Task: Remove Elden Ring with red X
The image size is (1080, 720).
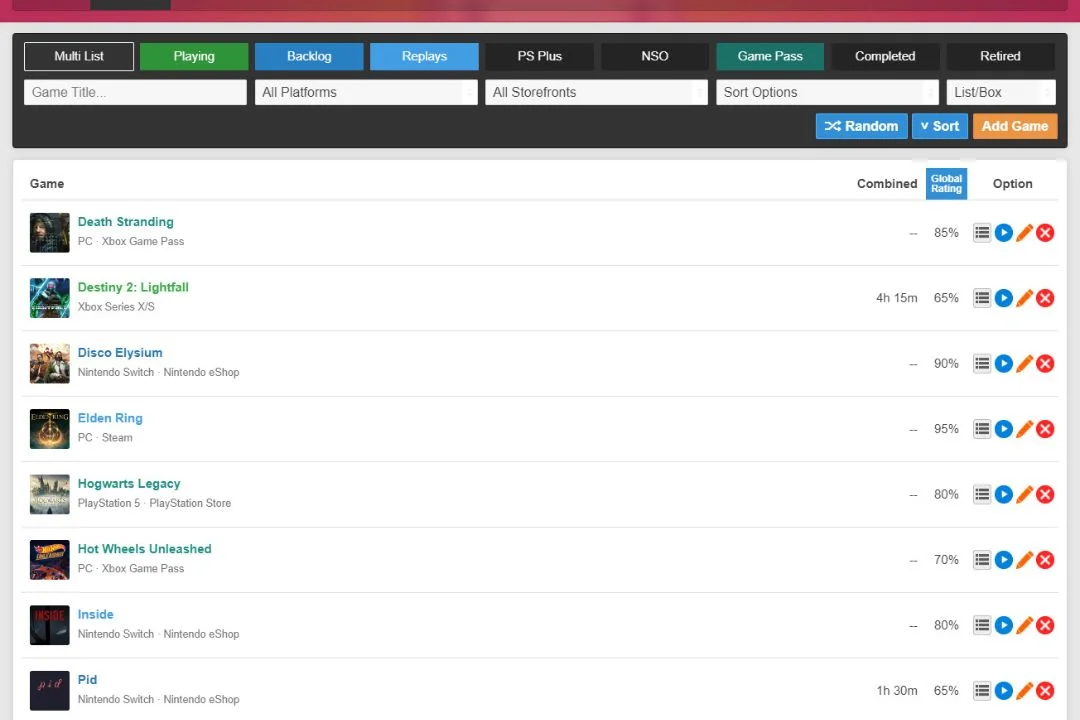Action: [1045, 429]
